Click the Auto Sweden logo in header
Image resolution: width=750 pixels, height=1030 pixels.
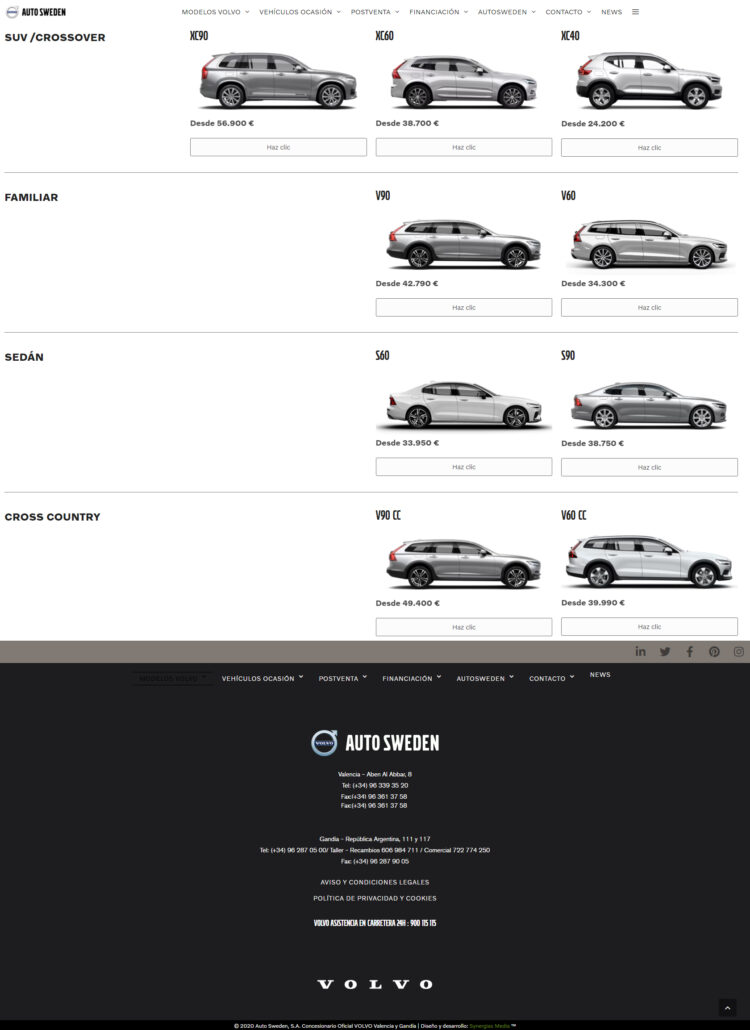pyautogui.click(x=35, y=12)
